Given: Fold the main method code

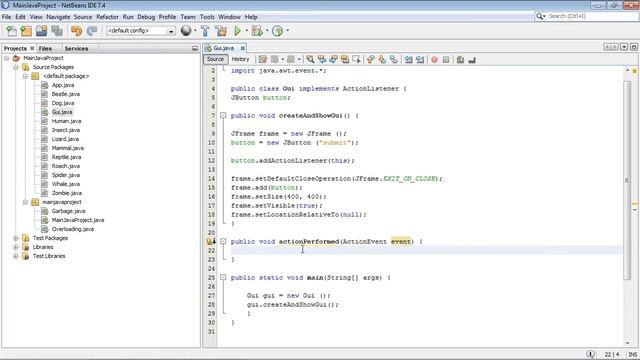Looking at the screenshot, I should [x=223, y=278].
